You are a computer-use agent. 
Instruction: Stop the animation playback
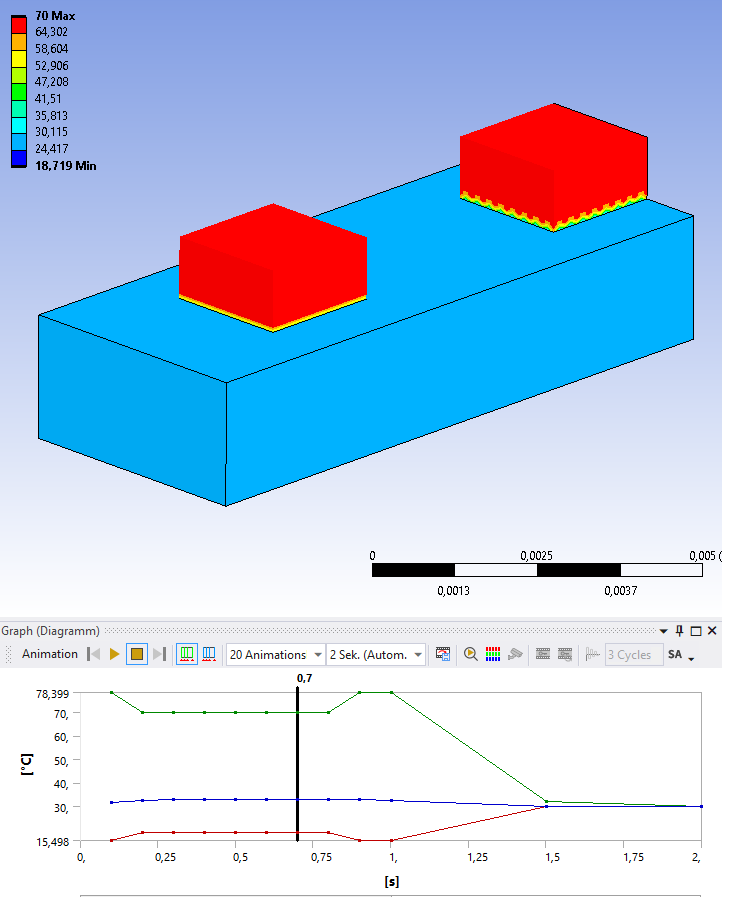(x=137, y=654)
